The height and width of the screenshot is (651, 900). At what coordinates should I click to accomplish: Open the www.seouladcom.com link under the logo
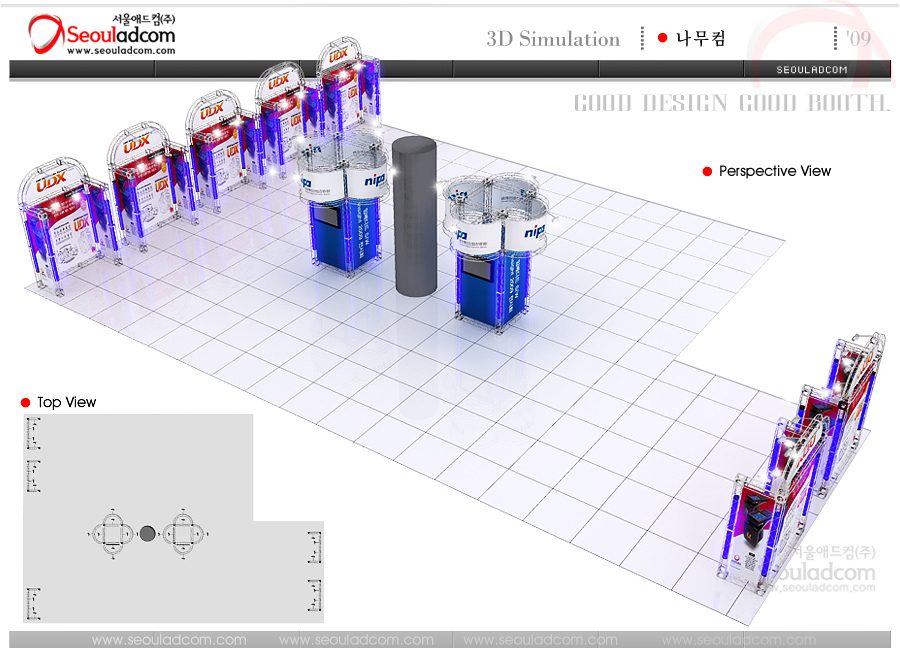pos(121,51)
